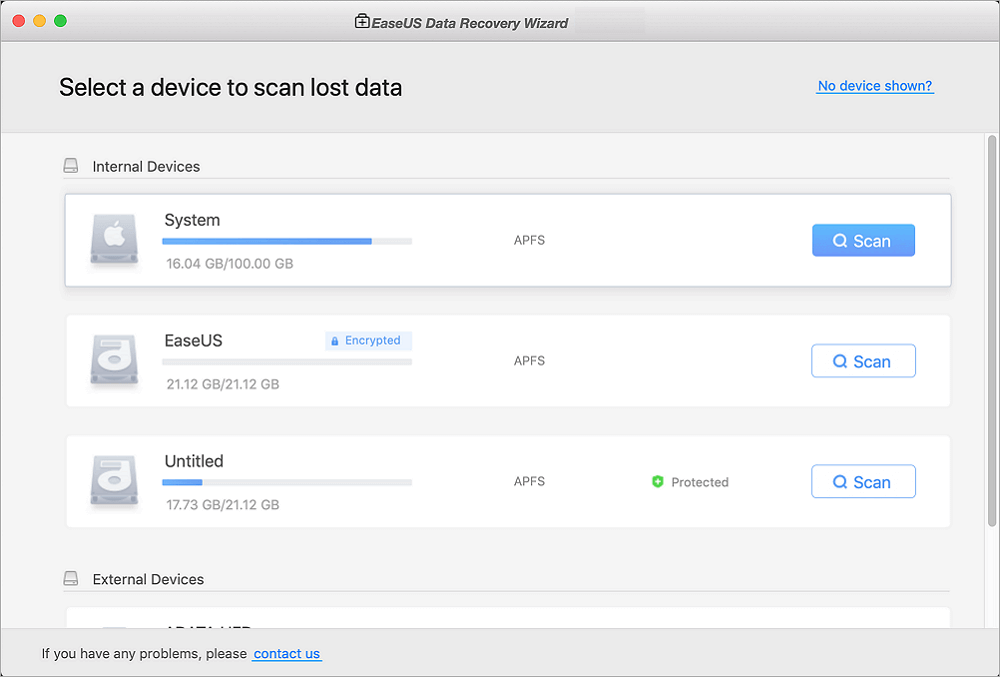The width and height of the screenshot is (1000, 677).
Task: Click the External Devices drive icon
Action: 71,579
